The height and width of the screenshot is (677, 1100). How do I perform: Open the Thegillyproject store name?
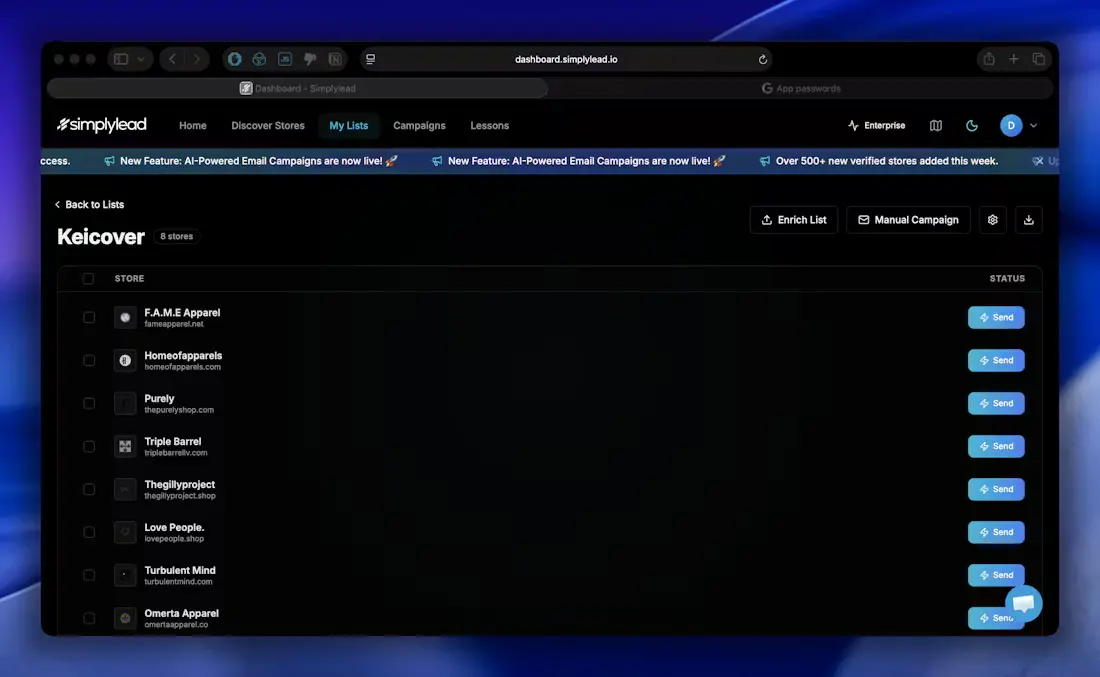[180, 484]
